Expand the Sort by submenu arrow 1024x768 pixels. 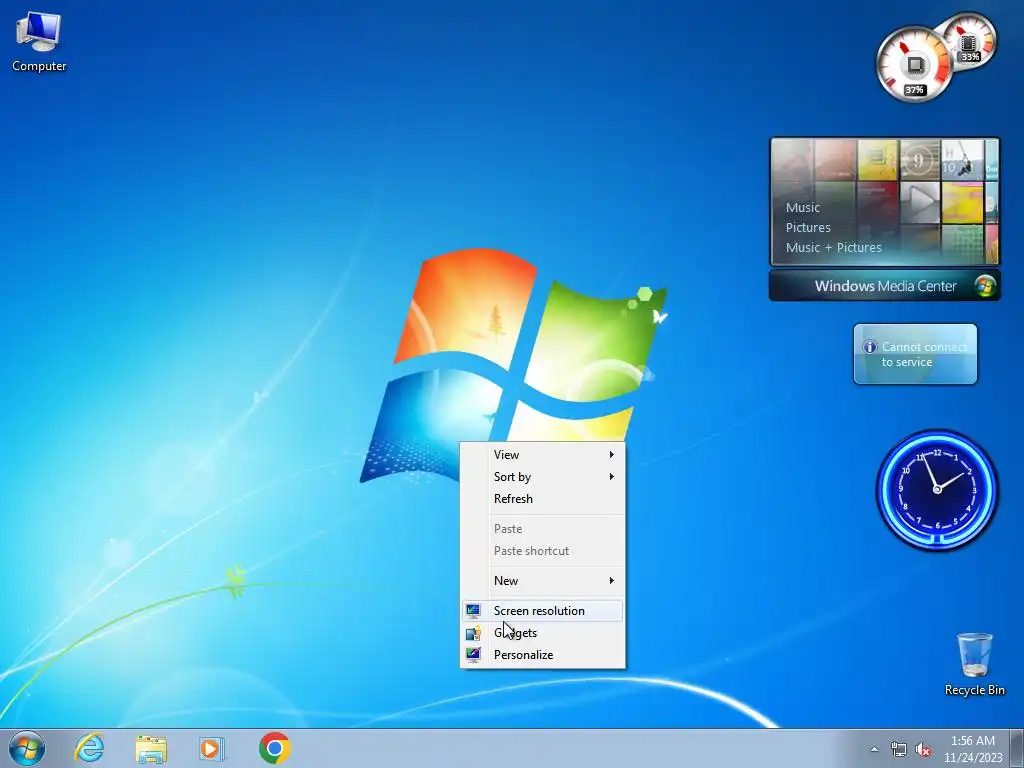pyautogui.click(x=611, y=477)
